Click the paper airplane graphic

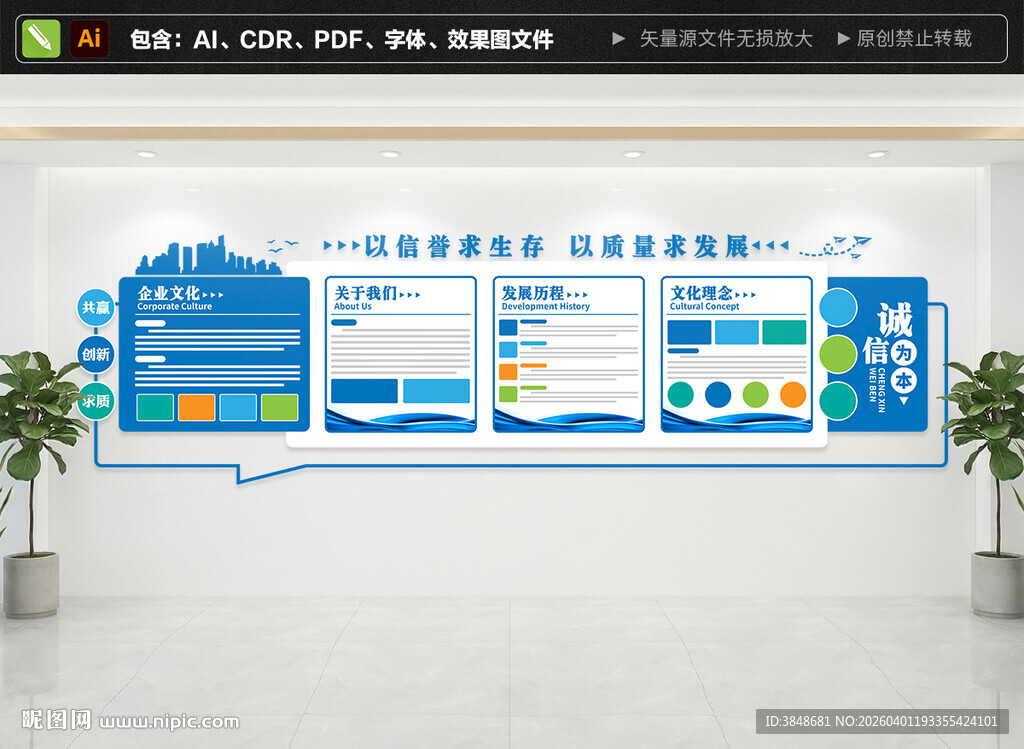coord(836,247)
